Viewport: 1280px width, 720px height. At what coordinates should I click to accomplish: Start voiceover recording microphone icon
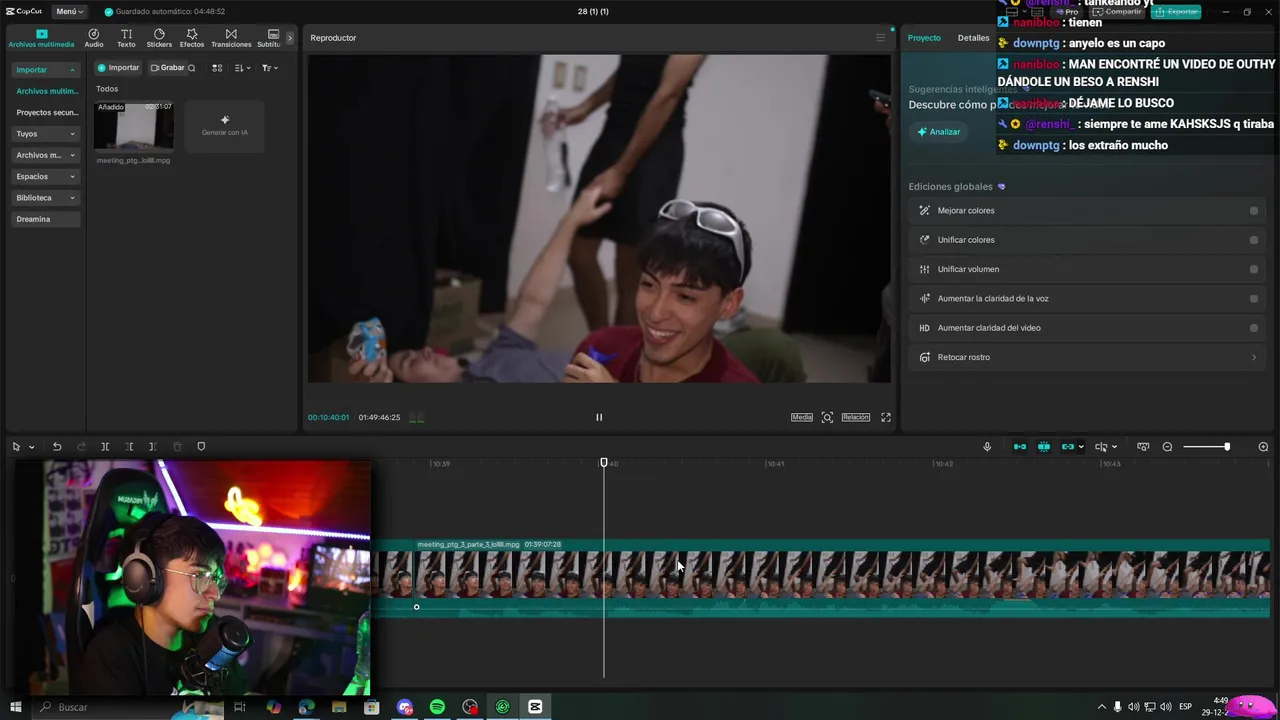(987, 447)
